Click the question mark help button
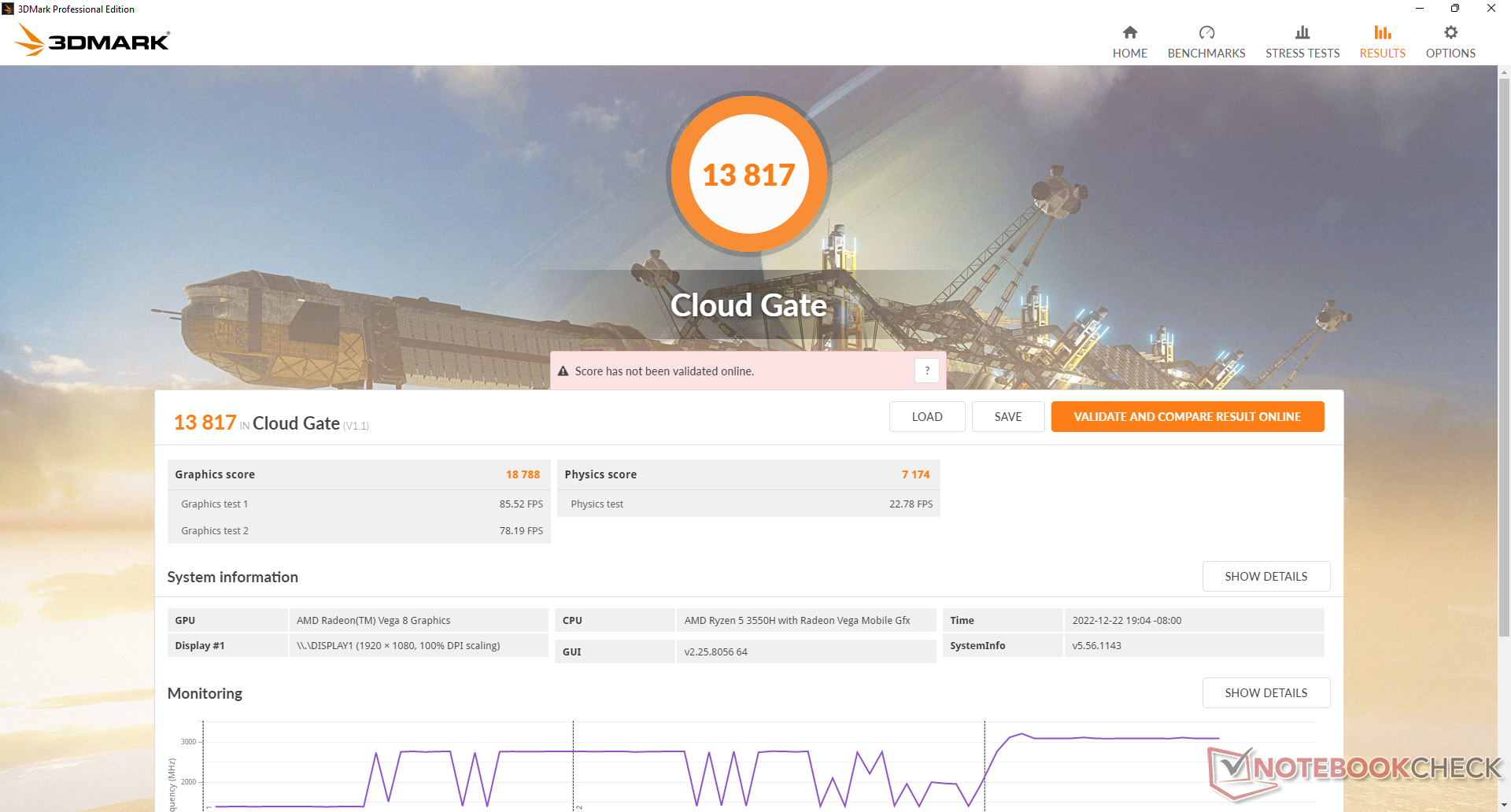The width and height of the screenshot is (1511, 812). [926, 371]
